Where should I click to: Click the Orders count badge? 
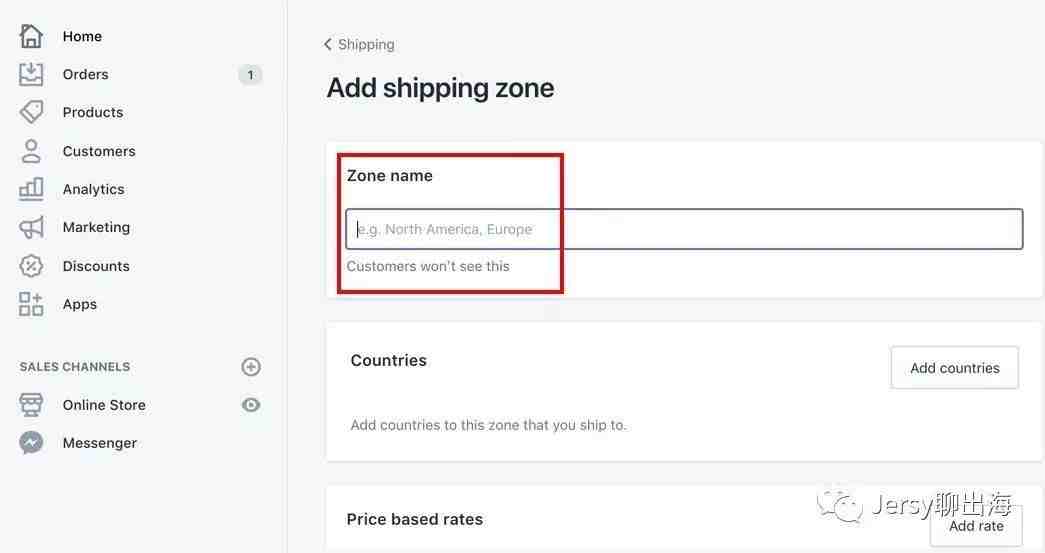(251, 75)
